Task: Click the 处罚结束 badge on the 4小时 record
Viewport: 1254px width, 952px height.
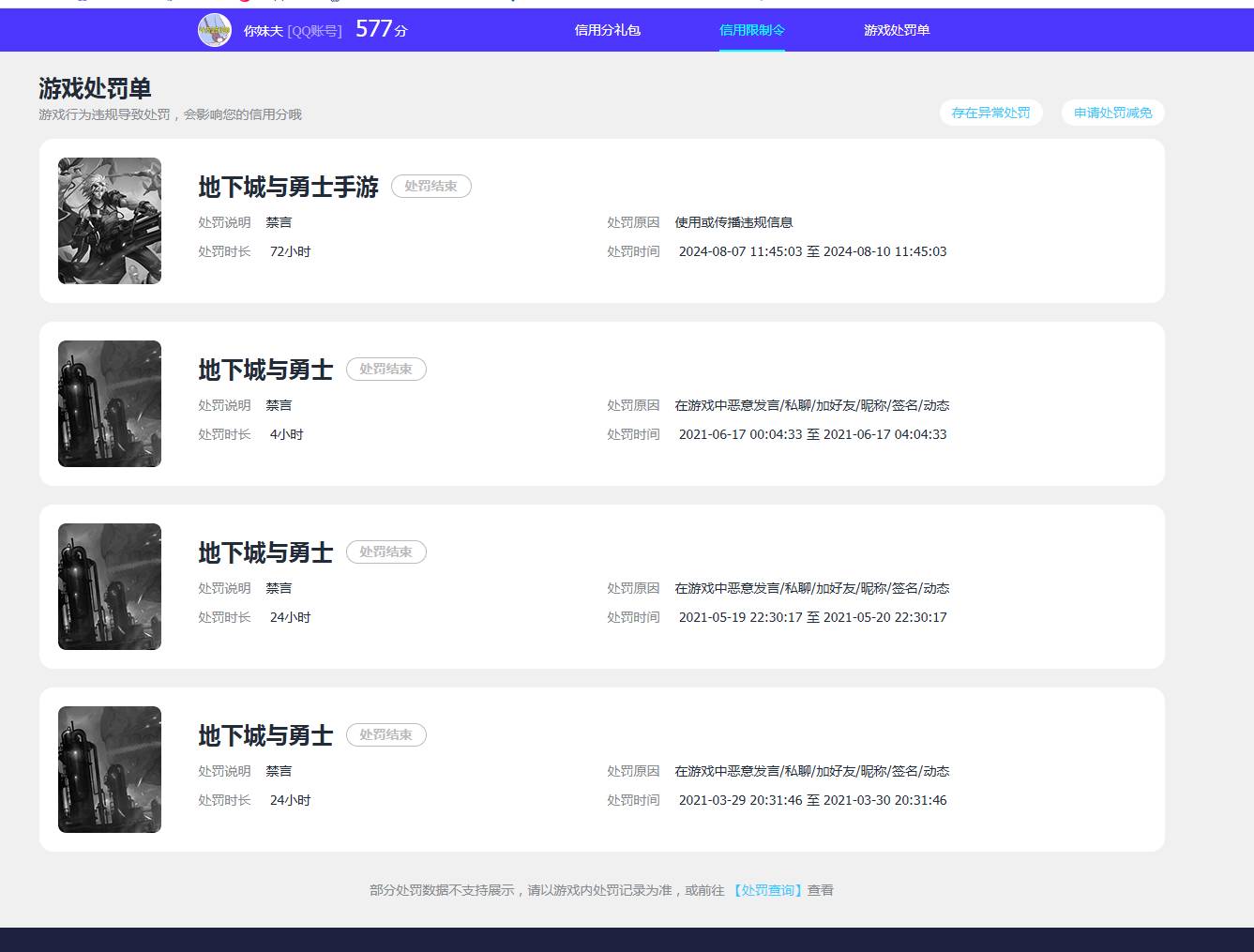Action: pos(385,370)
